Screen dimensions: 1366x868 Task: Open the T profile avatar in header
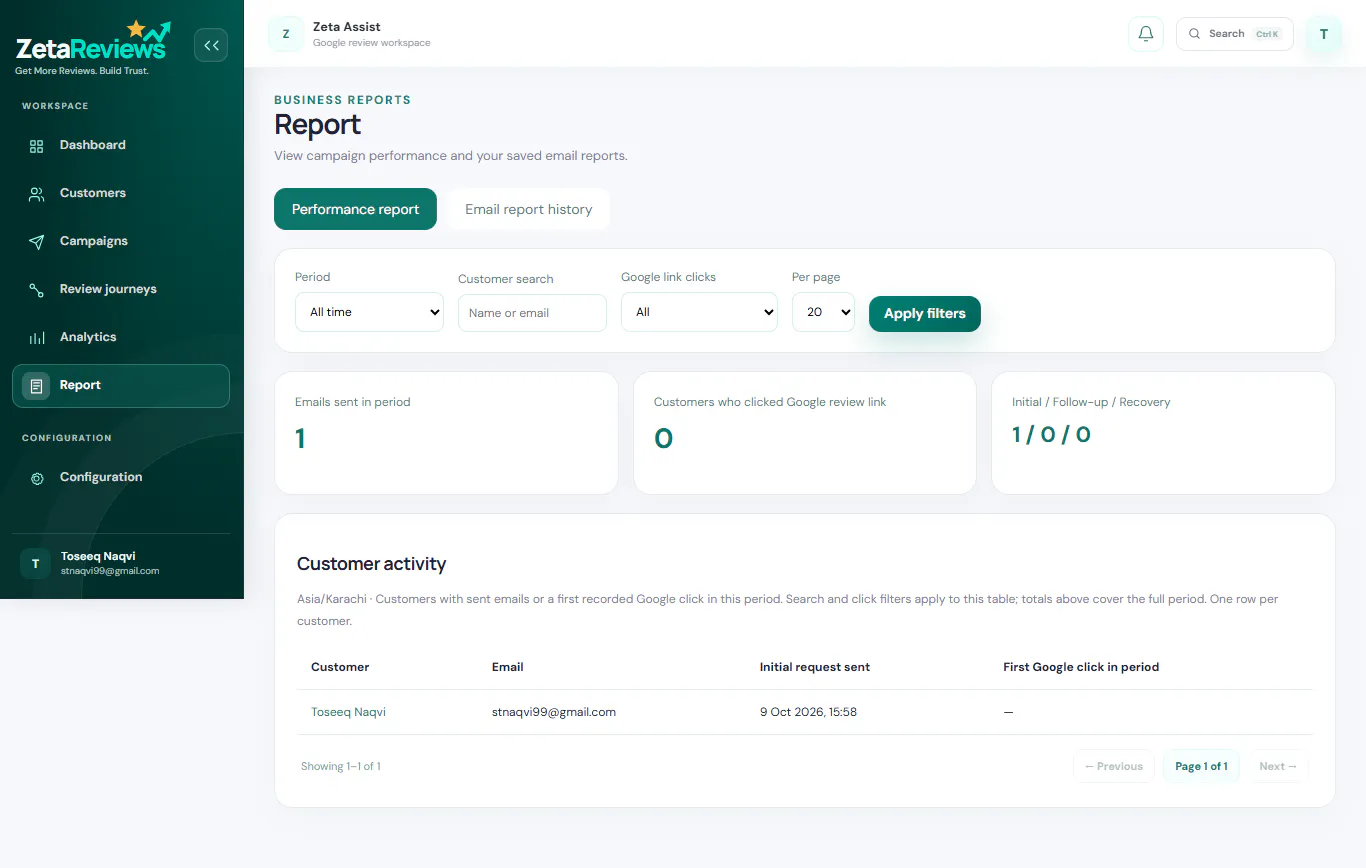pos(1324,34)
